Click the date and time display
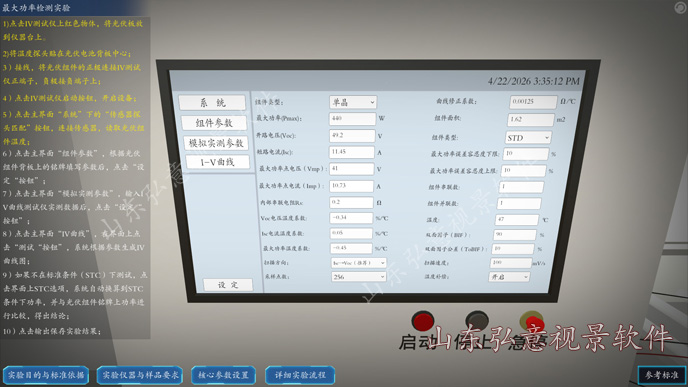The image size is (688, 387). (534, 81)
